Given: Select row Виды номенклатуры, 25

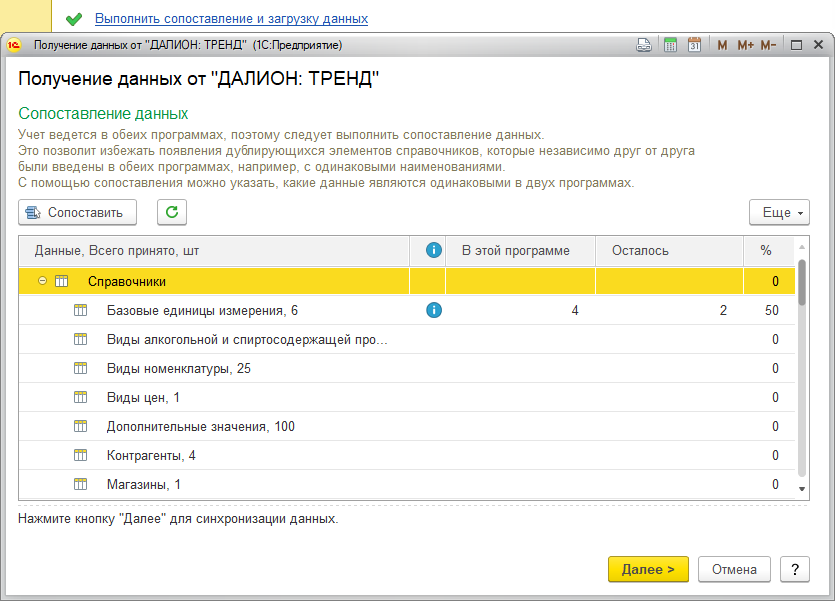Looking at the screenshot, I should tap(407, 368).
